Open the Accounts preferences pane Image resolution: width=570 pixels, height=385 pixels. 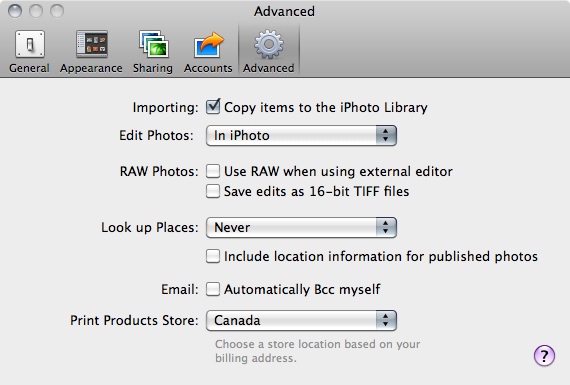click(x=208, y=52)
